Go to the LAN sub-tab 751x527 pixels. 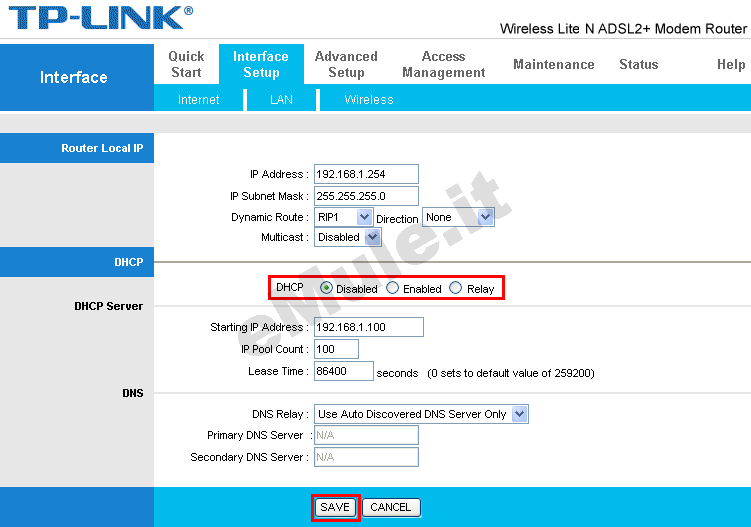coord(281,100)
